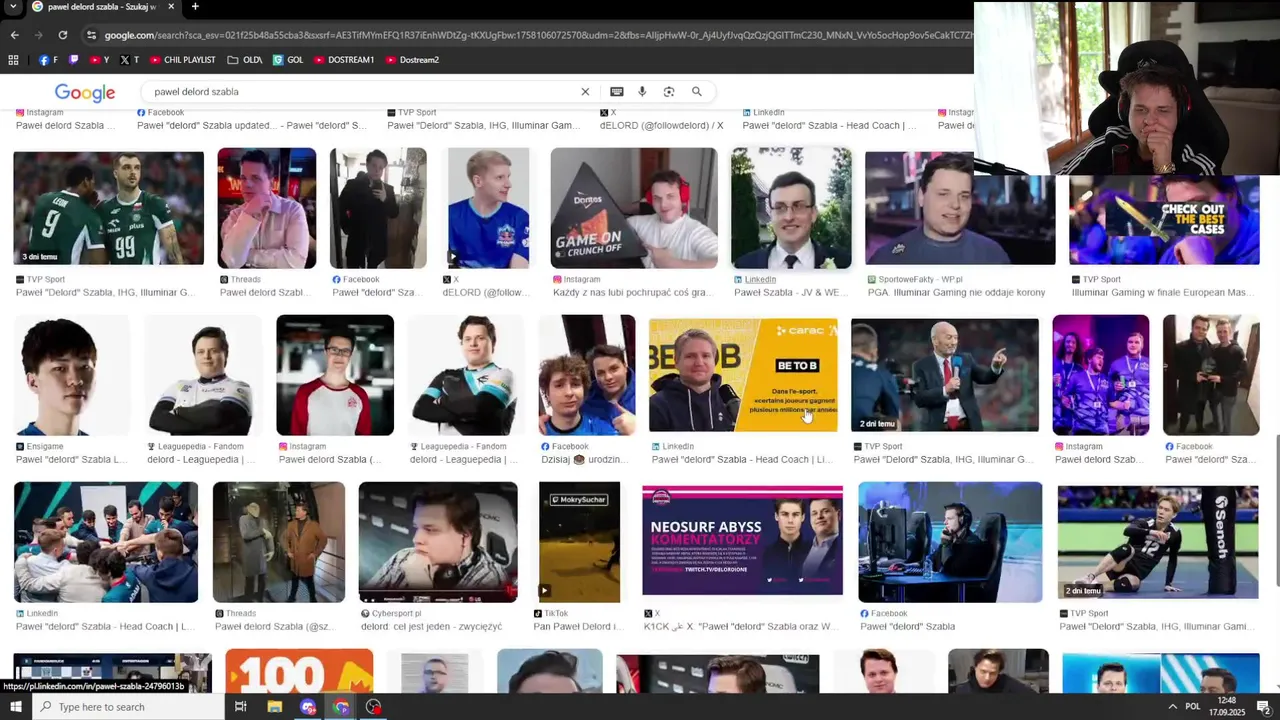Open the yellow 'BE TO B' carac image
Image resolution: width=1280 pixels, height=720 pixels.
(743, 375)
